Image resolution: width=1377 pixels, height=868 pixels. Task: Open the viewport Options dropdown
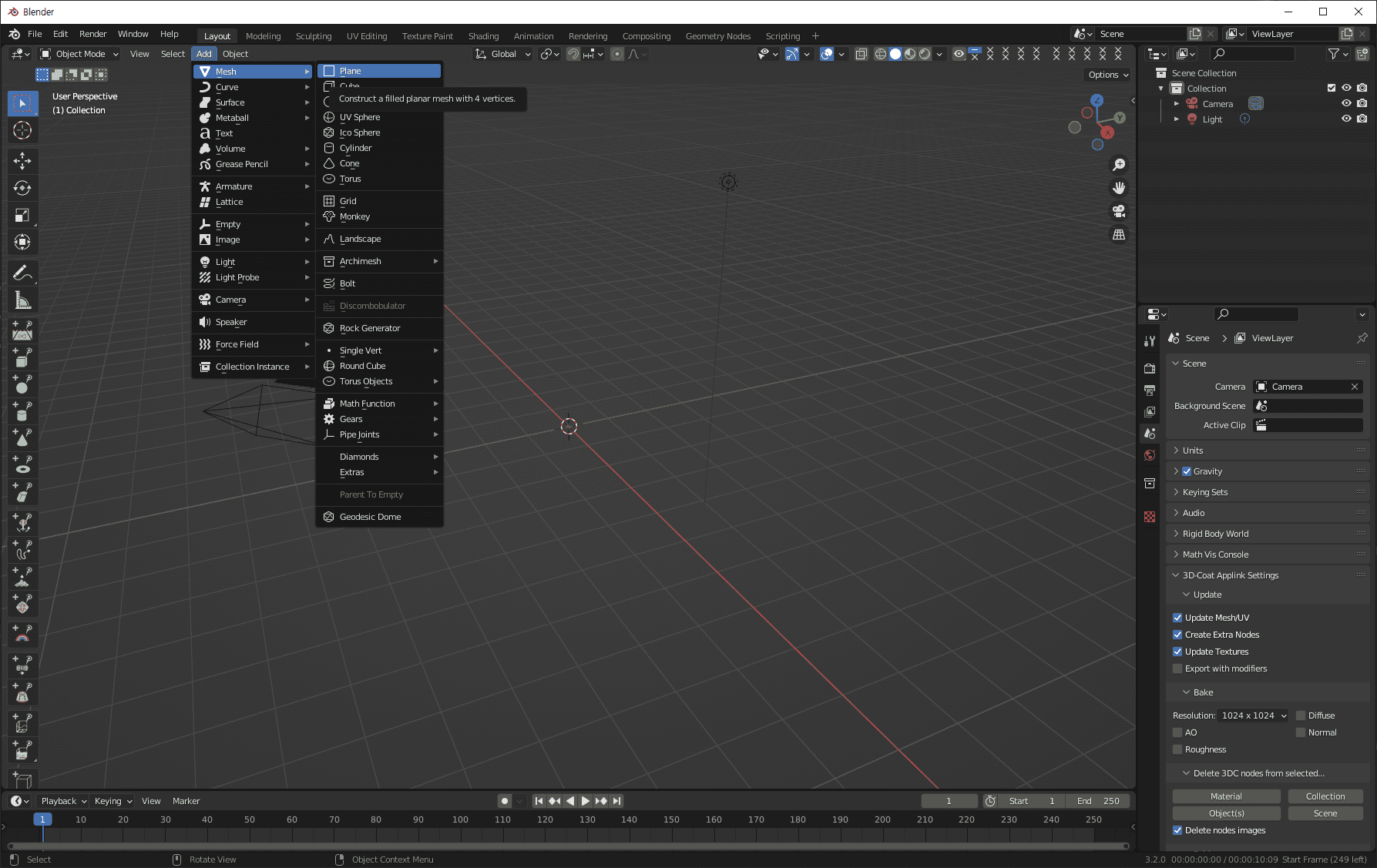(1108, 75)
